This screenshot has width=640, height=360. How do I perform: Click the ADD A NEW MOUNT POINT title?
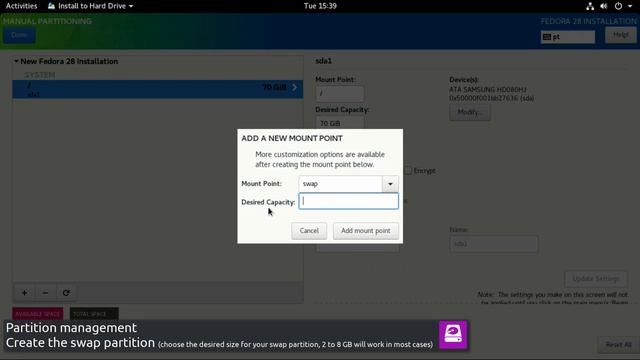click(292, 139)
